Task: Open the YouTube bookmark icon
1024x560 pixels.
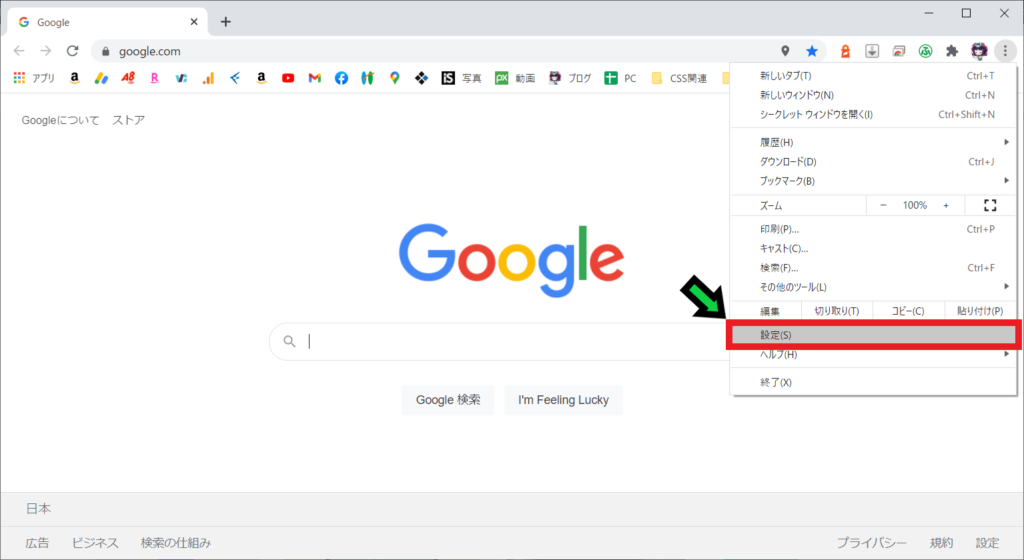Action: pos(288,78)
